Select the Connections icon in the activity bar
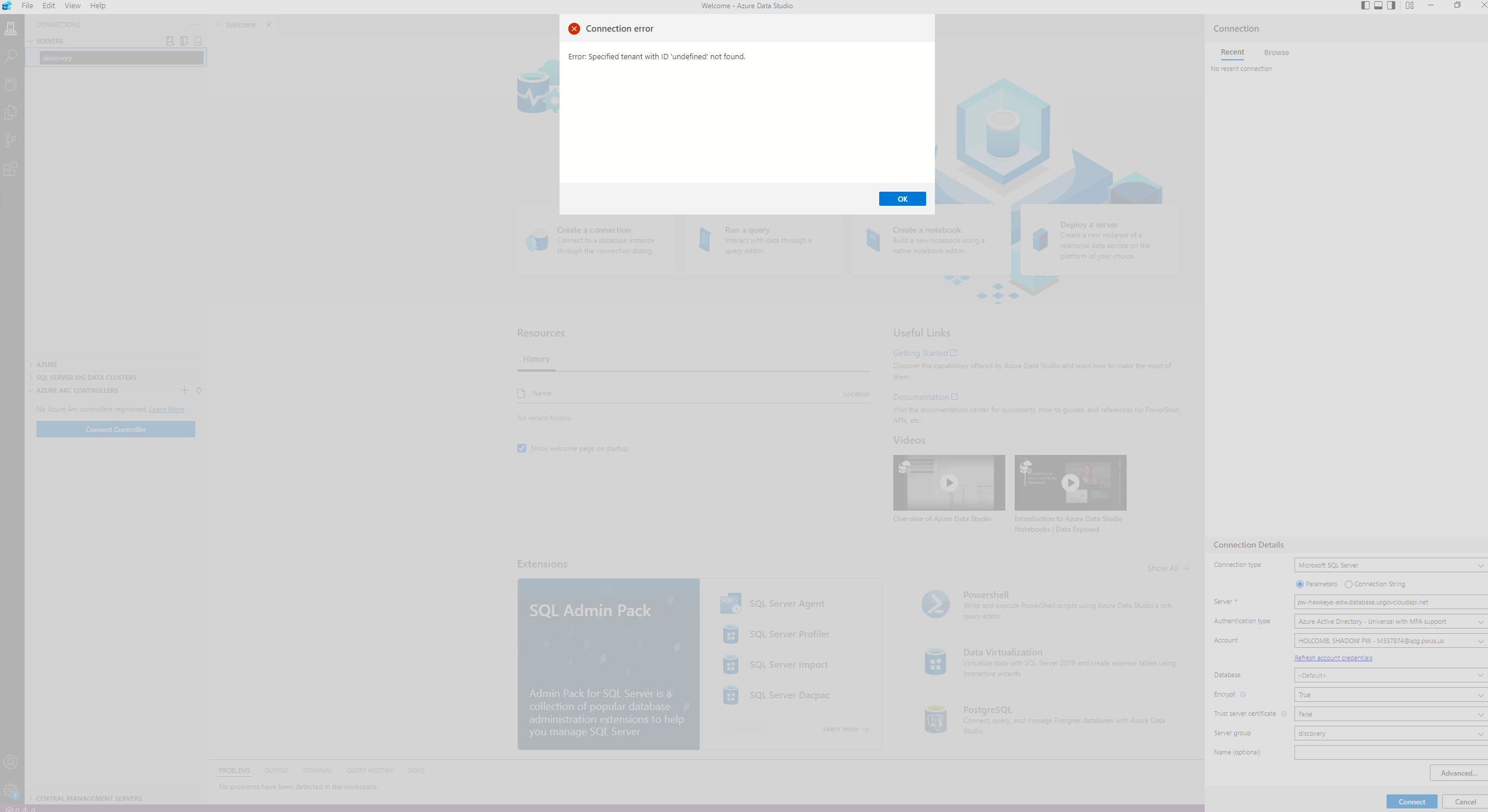 (11, 28)
